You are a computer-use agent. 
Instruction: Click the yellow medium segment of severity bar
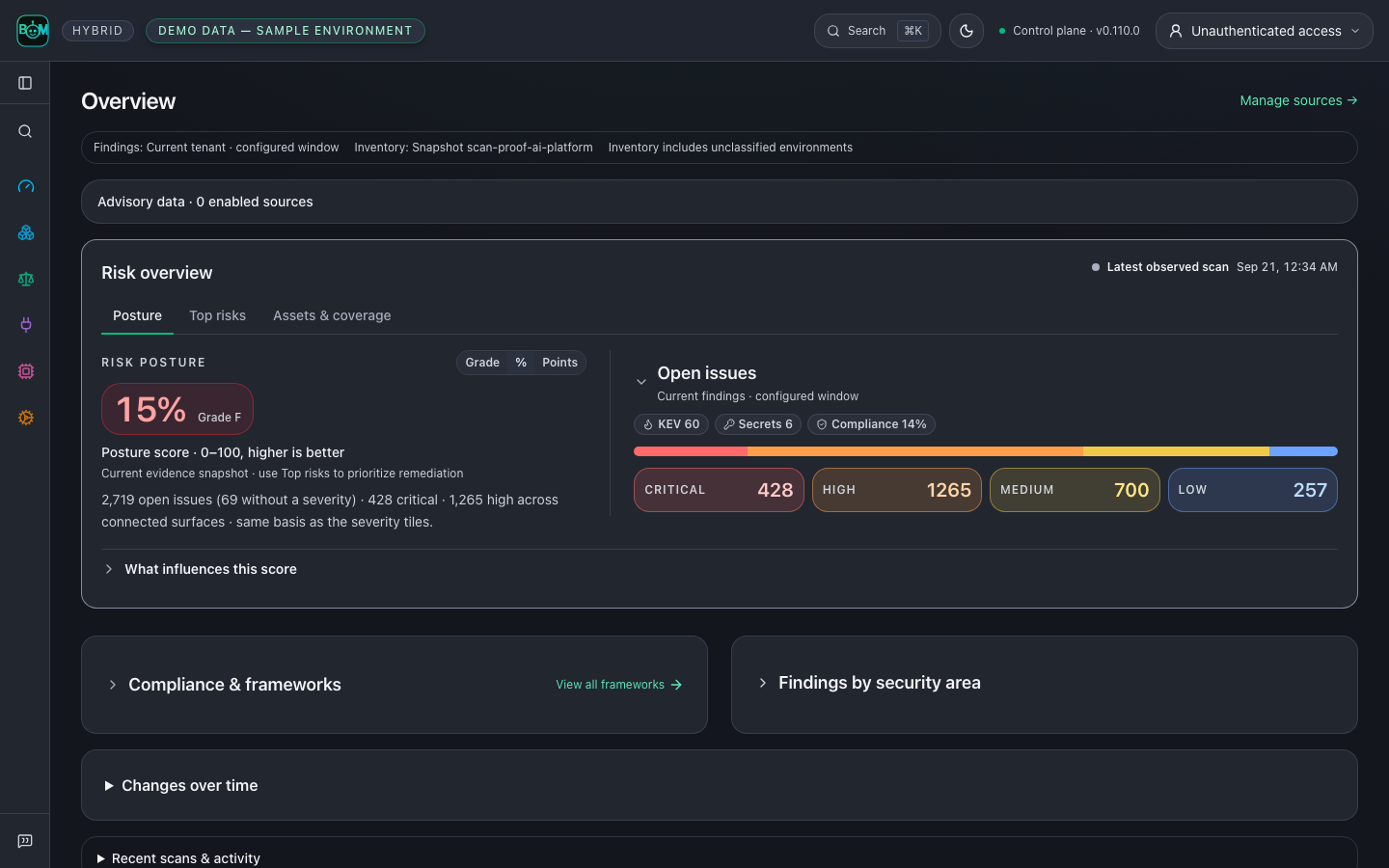tap(1176, 451)
